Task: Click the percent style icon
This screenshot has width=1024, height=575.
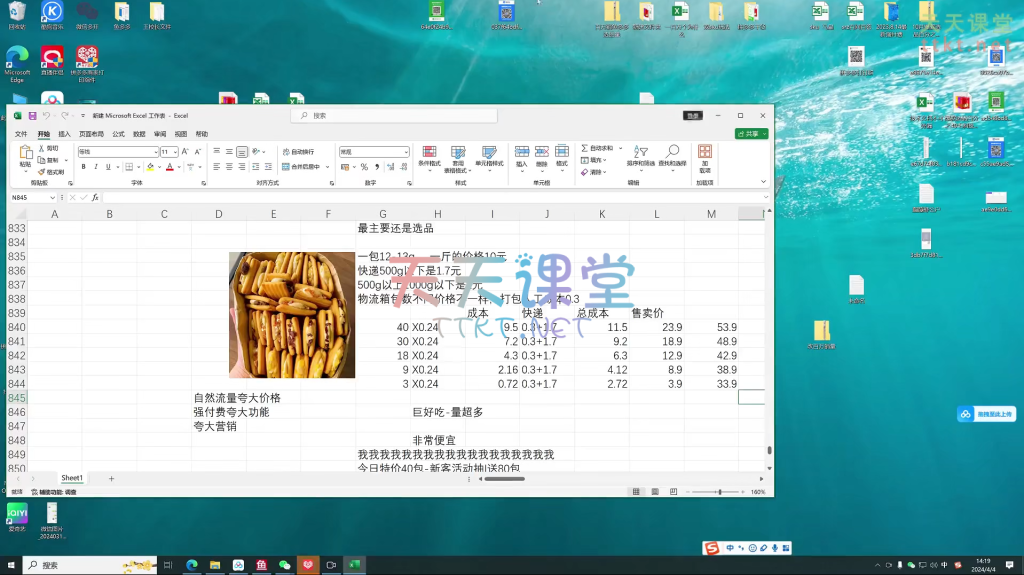Action: click(x=364, y=167)
